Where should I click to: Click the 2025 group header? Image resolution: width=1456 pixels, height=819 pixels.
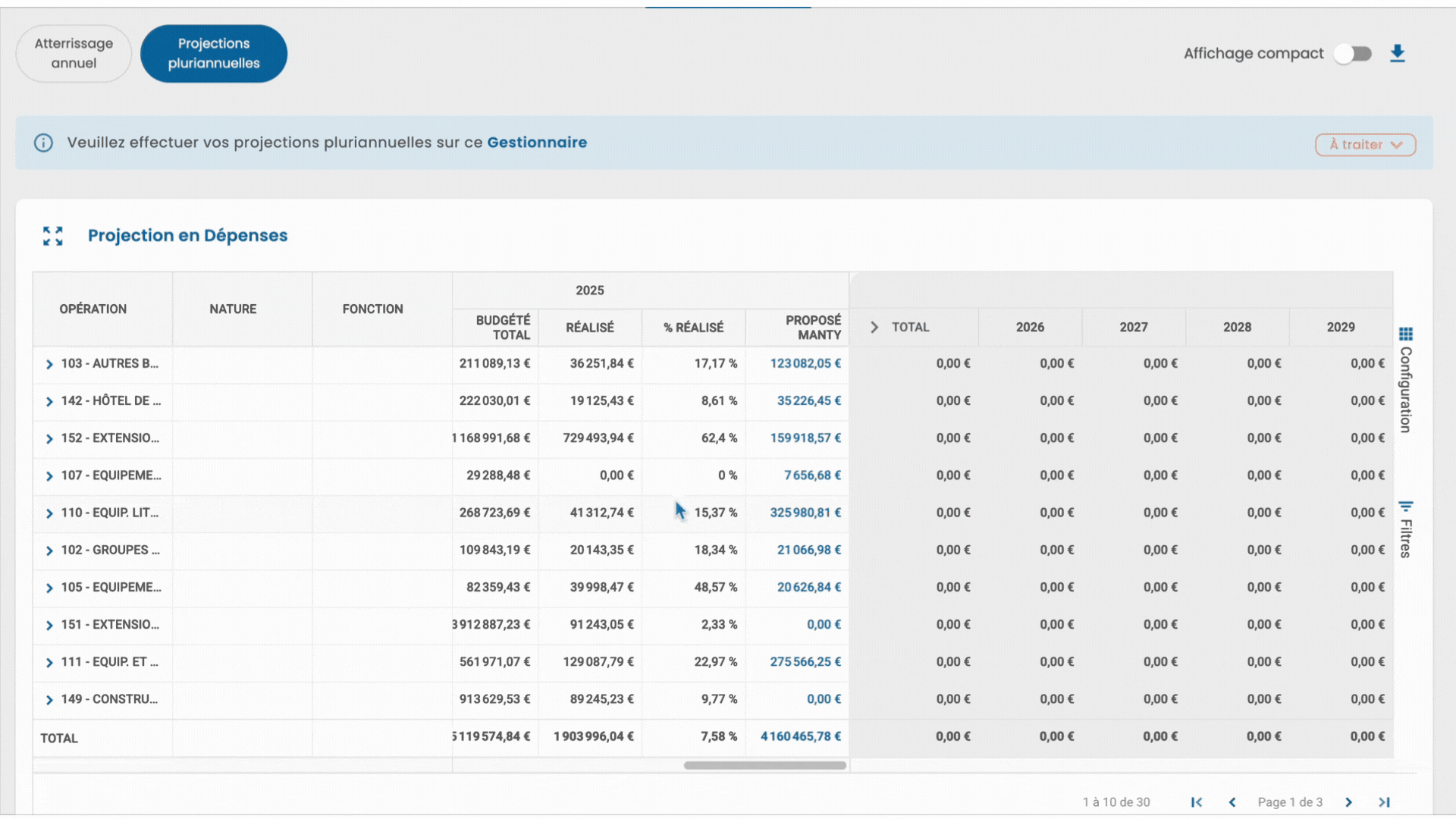pos(590,290)
